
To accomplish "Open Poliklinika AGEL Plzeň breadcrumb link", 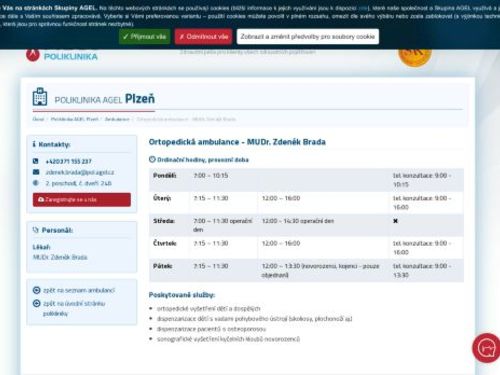I will 75,119.
